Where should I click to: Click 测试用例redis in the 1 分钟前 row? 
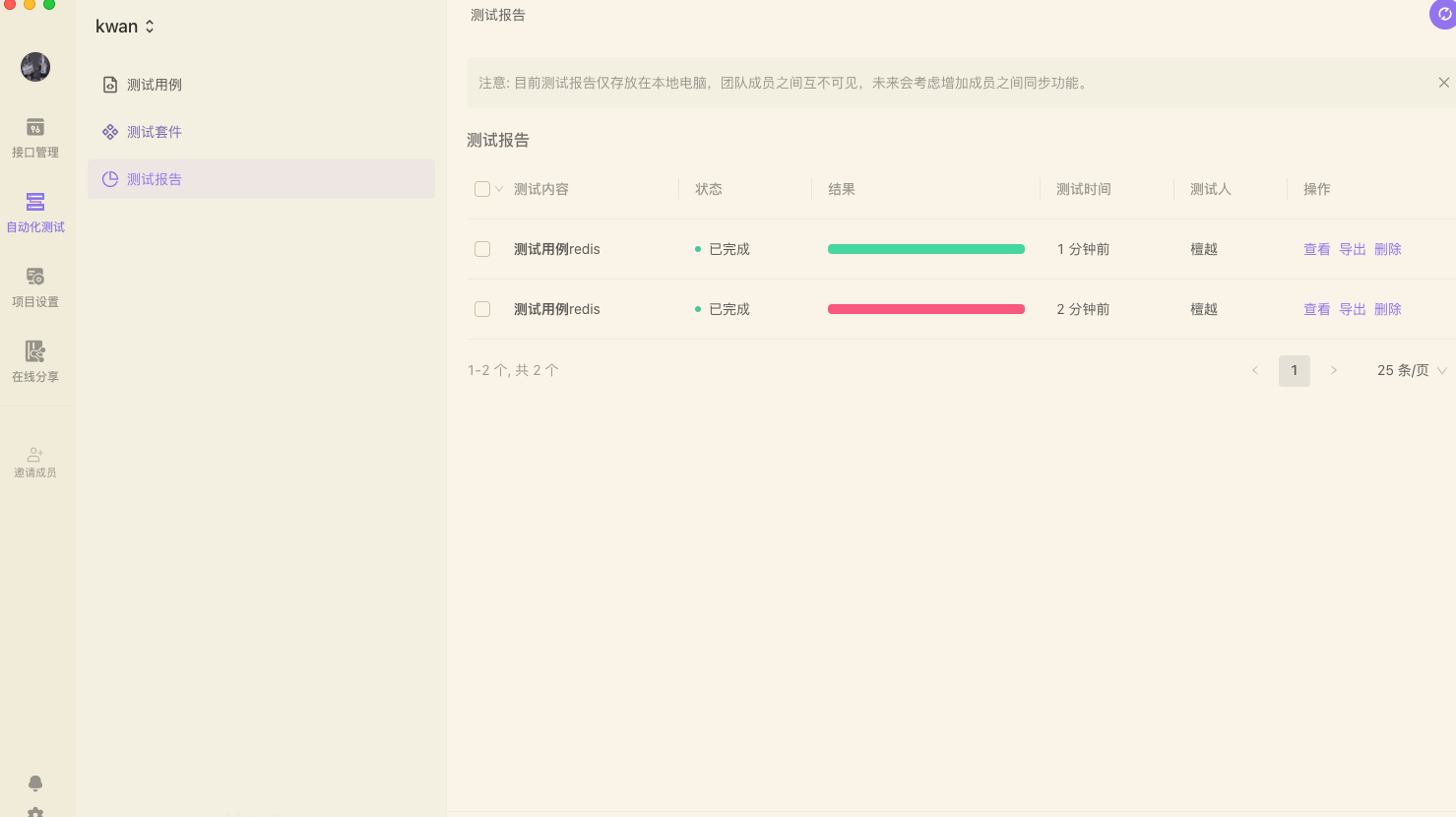coord(557,249)
